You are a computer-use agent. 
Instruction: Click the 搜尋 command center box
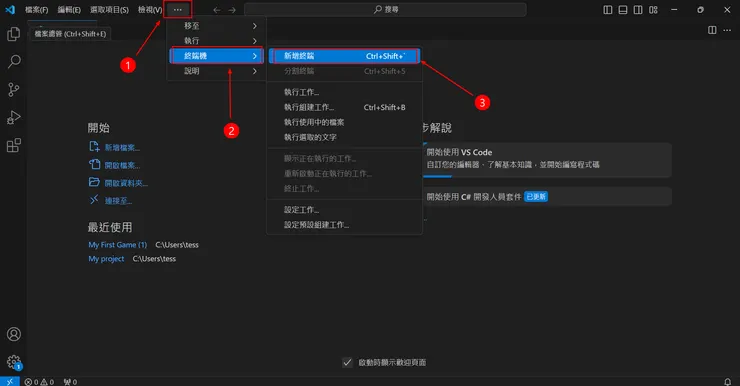coord(385,9)
